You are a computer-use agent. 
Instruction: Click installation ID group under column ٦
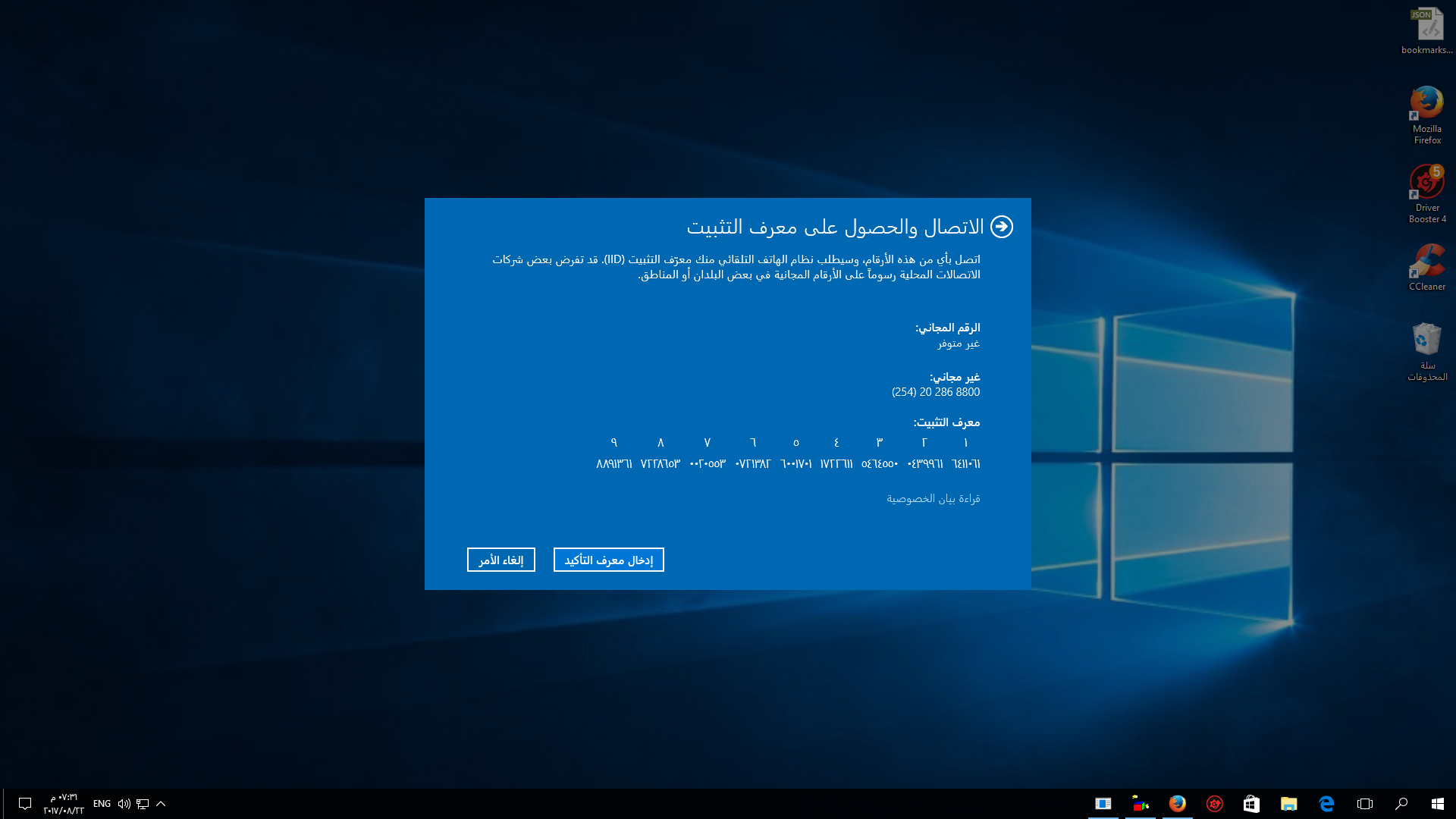(753, 464)
